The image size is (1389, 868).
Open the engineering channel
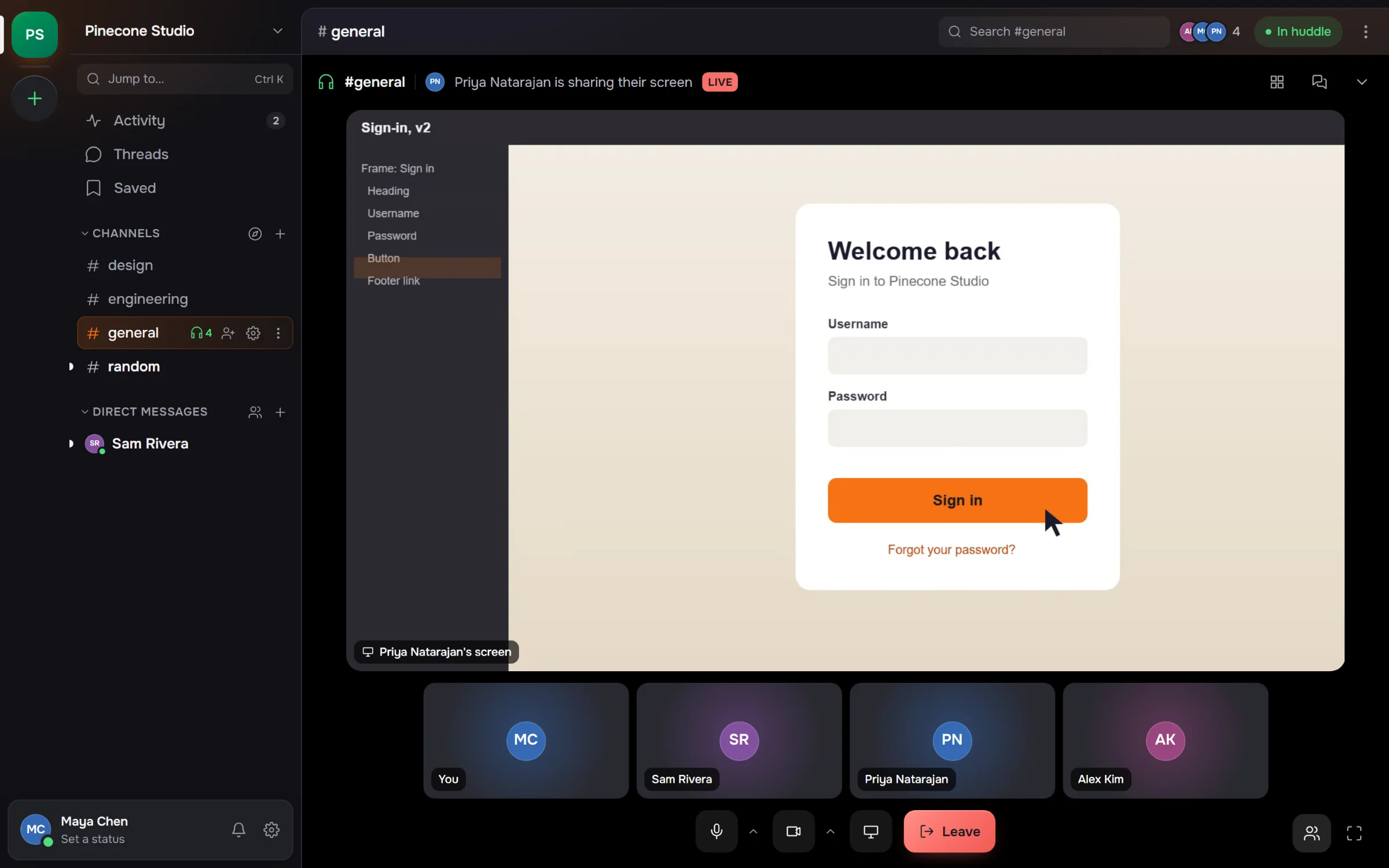(x=185, y=299)
